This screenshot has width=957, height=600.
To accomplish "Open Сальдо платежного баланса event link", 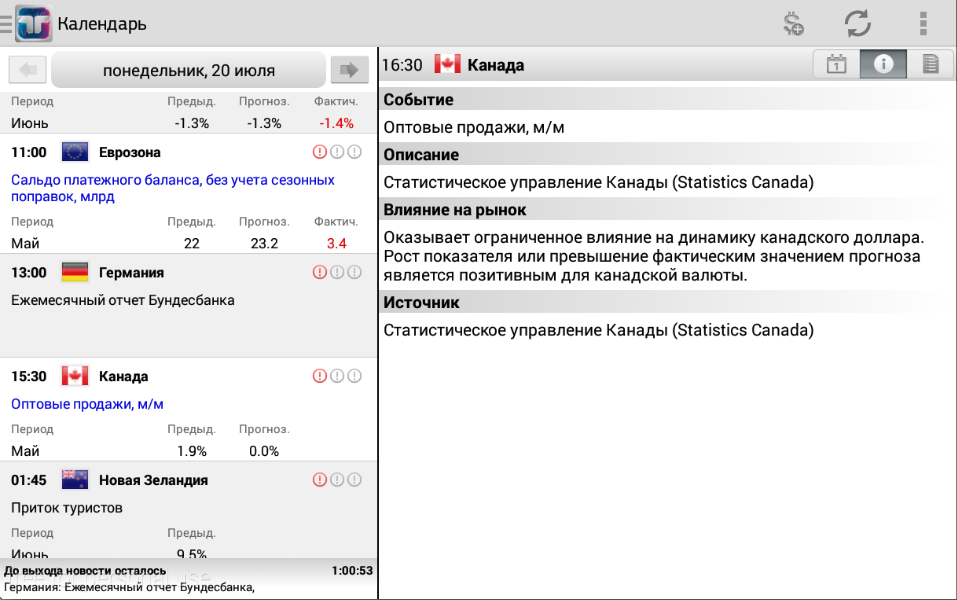I will 173,188.
